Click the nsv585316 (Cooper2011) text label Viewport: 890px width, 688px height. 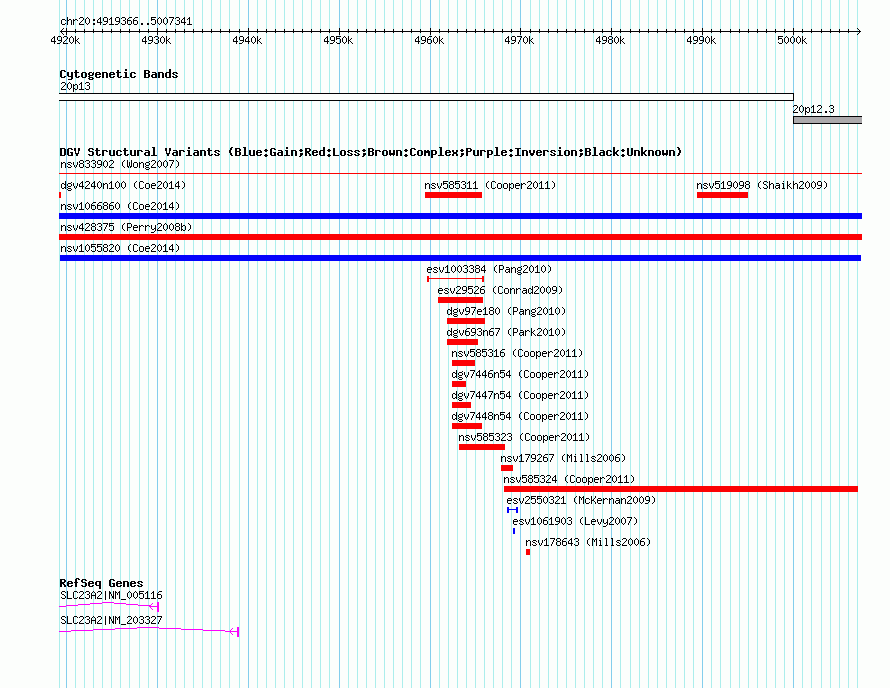pos(517,354)
